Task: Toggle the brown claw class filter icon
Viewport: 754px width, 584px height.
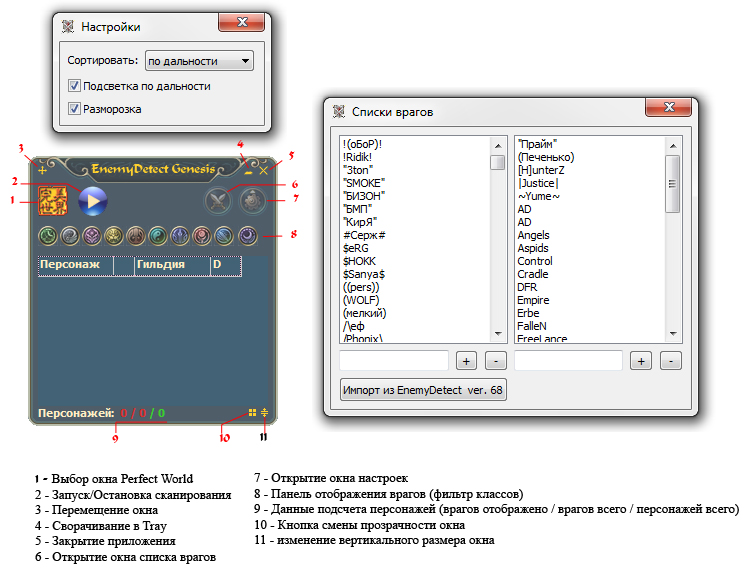Action: (136, 236)
